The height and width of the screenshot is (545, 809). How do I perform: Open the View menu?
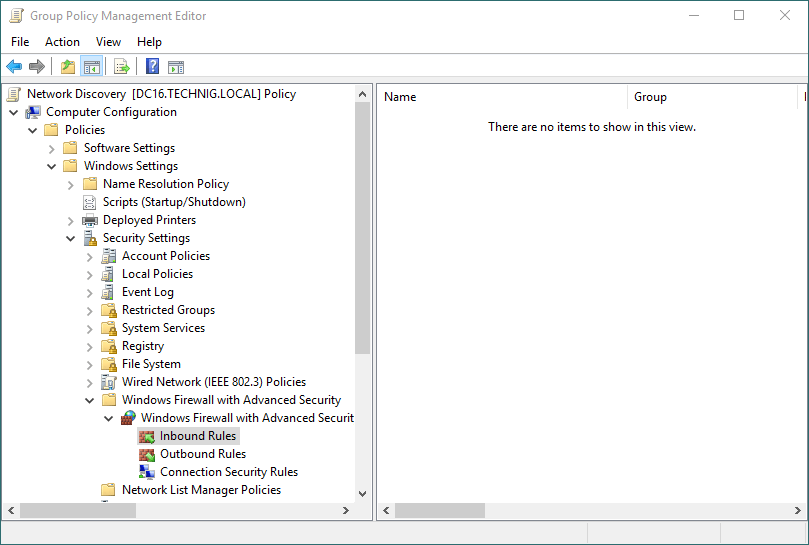click(x=108, y=42)
